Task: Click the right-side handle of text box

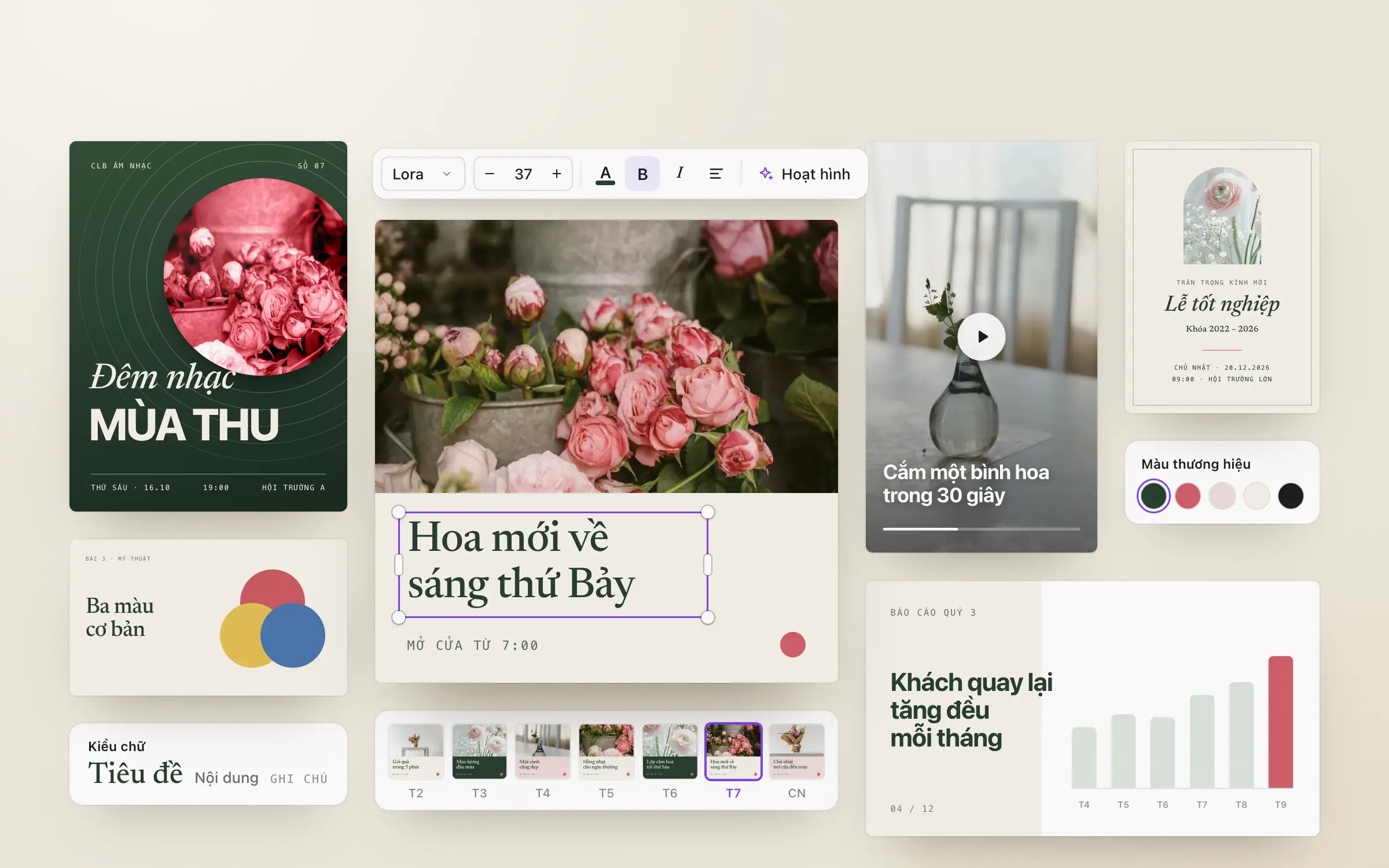Action: (x=708, y=565)
